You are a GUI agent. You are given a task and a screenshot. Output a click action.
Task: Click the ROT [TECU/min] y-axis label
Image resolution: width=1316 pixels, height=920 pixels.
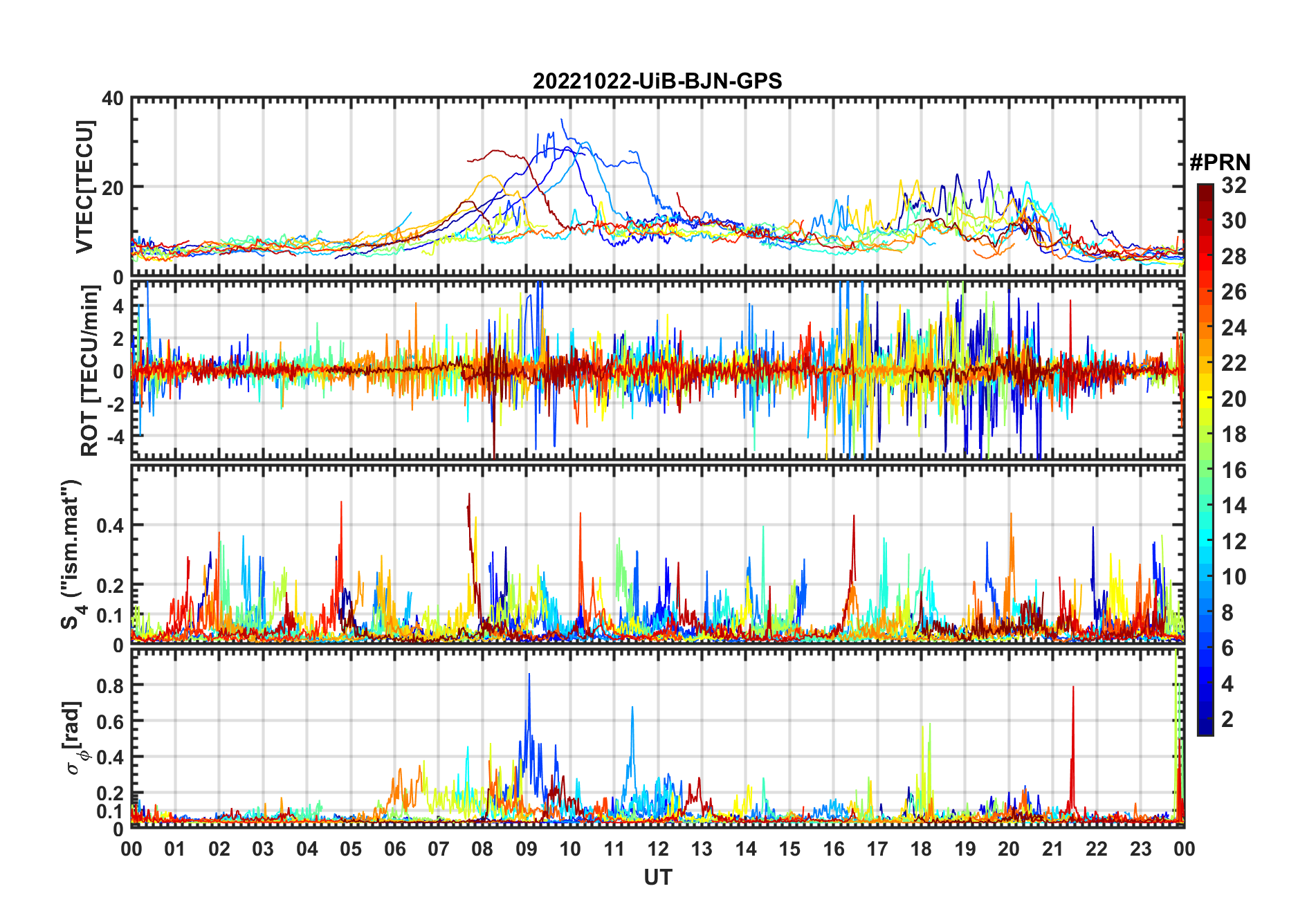pos(90,370)
